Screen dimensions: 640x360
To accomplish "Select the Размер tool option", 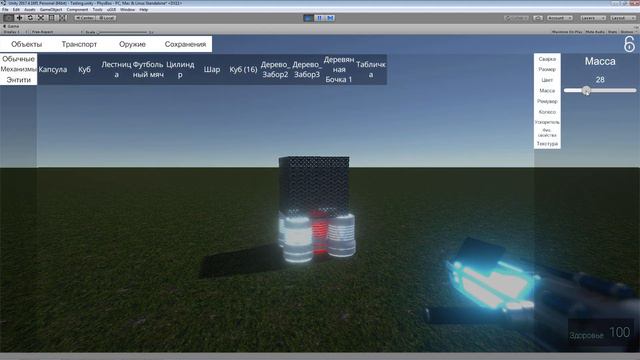I will coord(547,69).
